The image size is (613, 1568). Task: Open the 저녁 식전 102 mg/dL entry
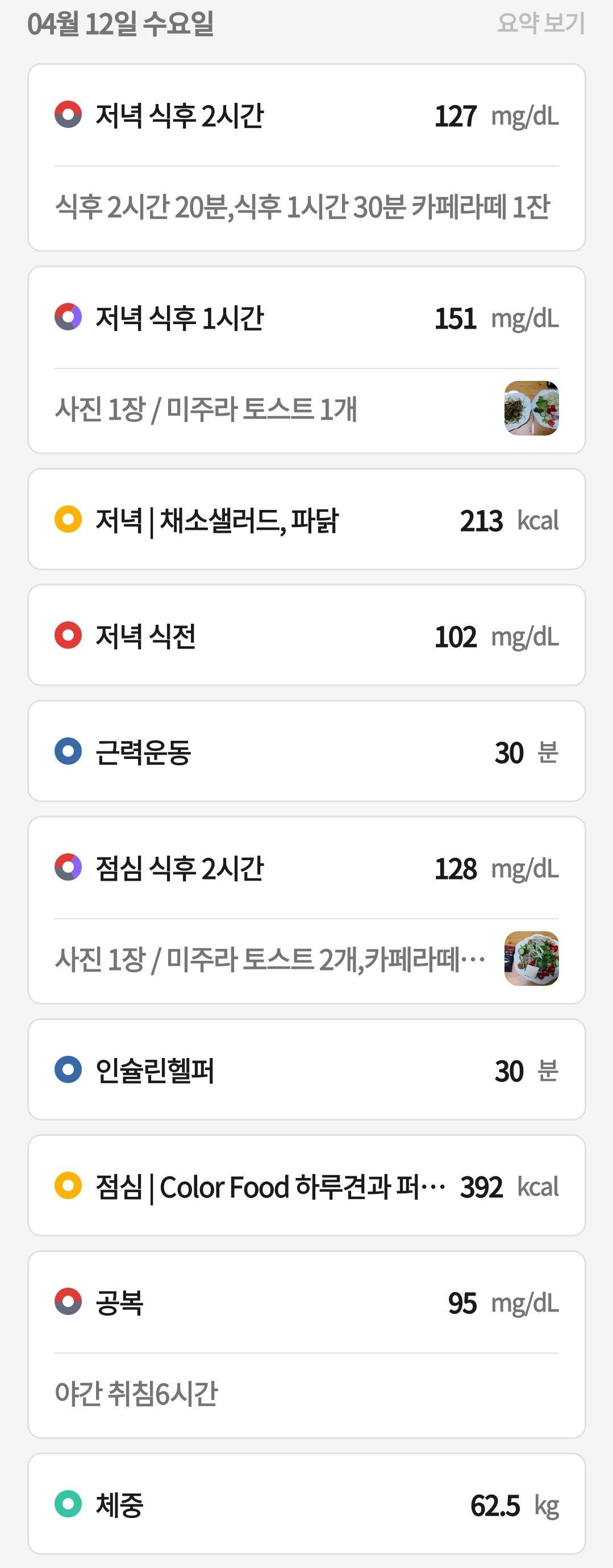307,635
